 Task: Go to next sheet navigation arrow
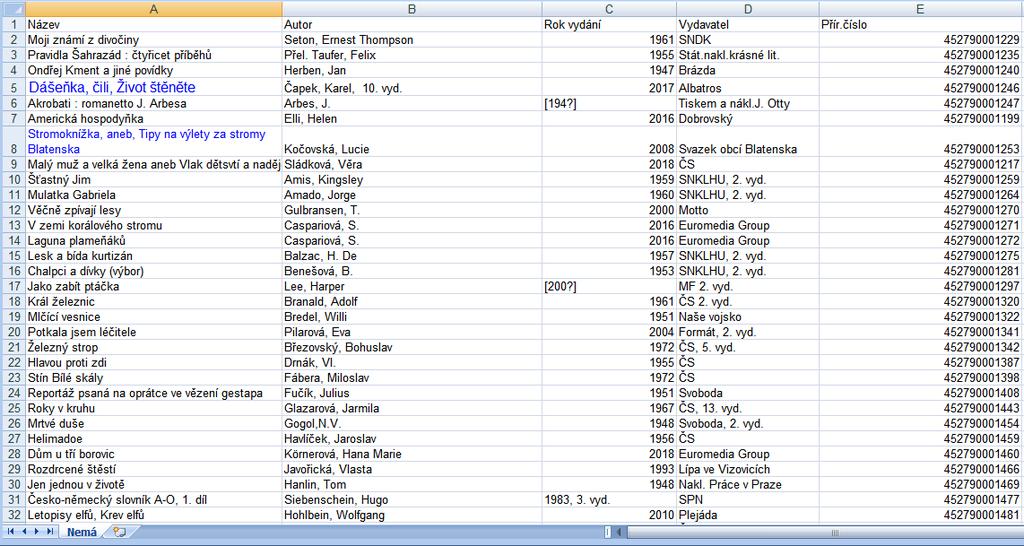tap(37, 532)
